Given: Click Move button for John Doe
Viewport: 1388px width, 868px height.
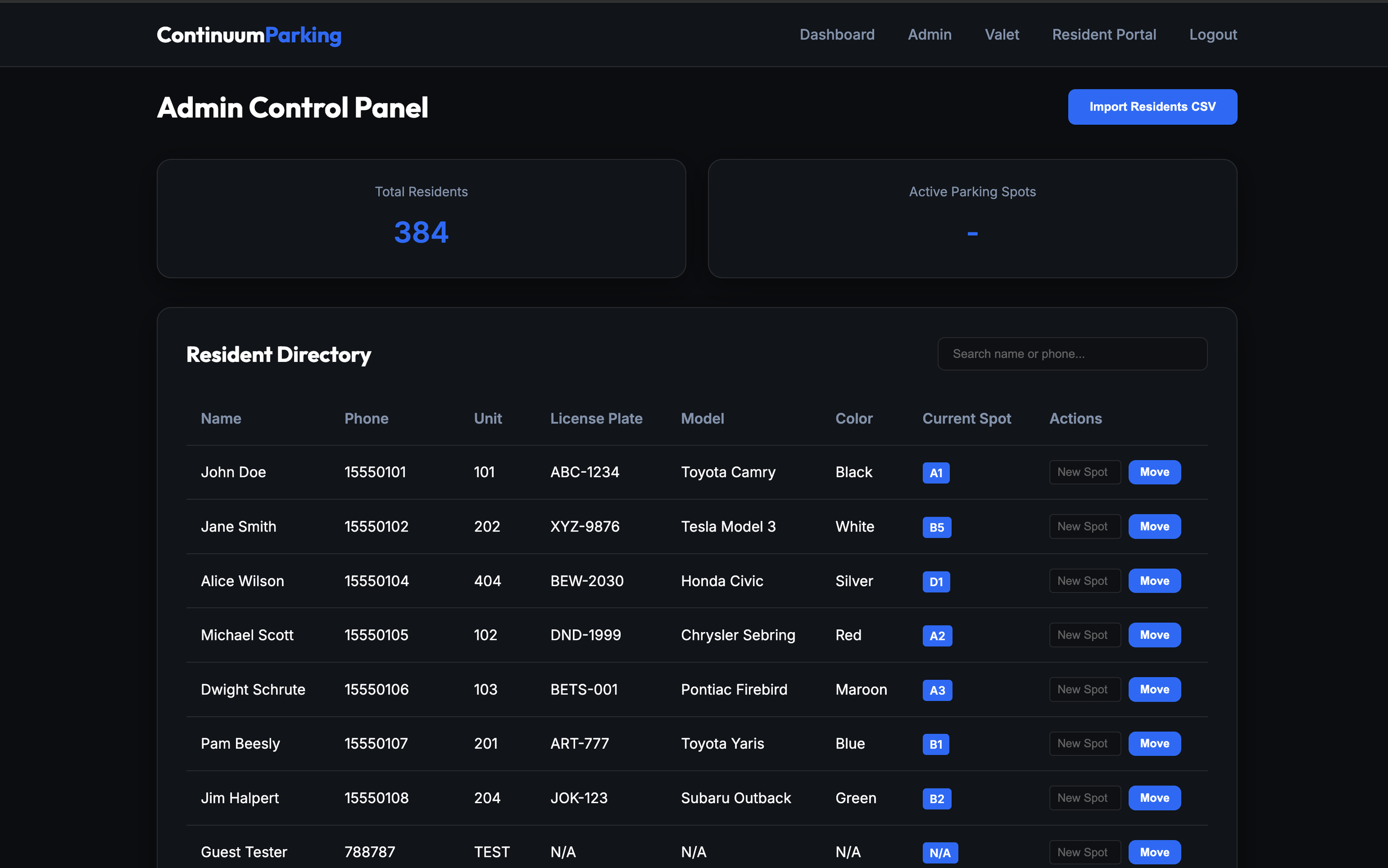Looking at the screenshot, I should pyautogui.click(x=1154, y=472).
